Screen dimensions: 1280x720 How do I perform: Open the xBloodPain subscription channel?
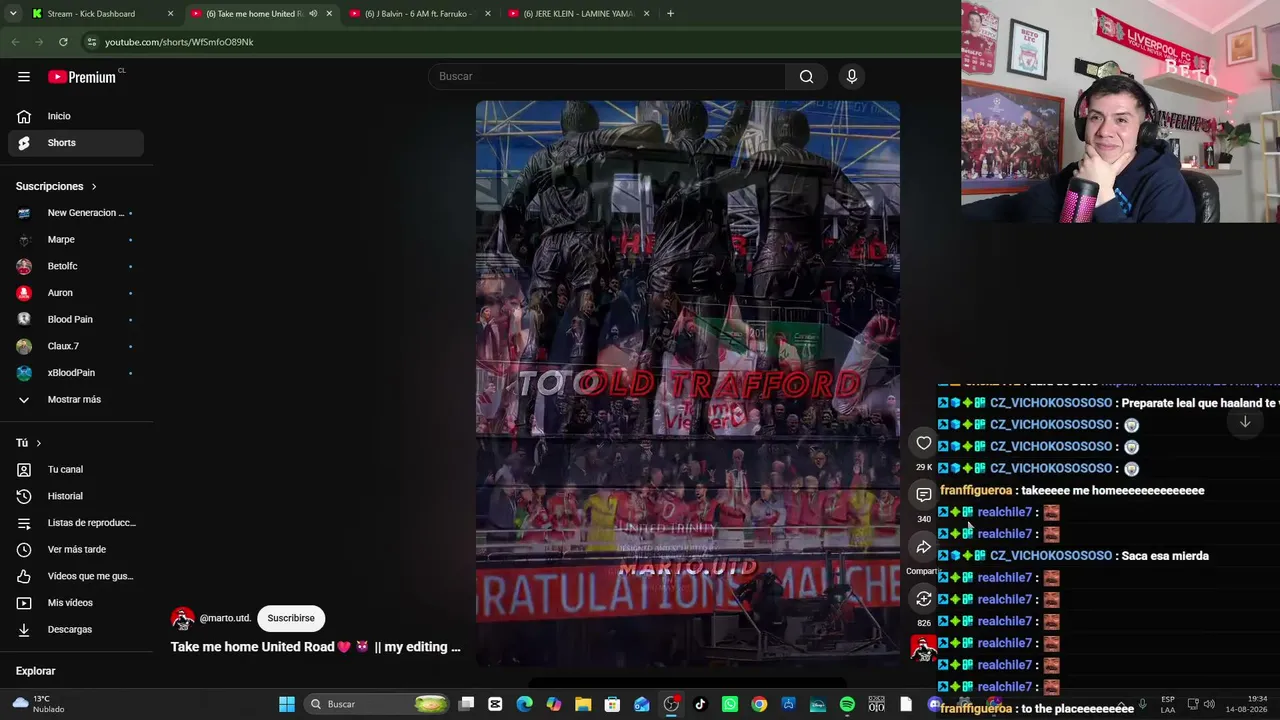[x=76, y=373]
